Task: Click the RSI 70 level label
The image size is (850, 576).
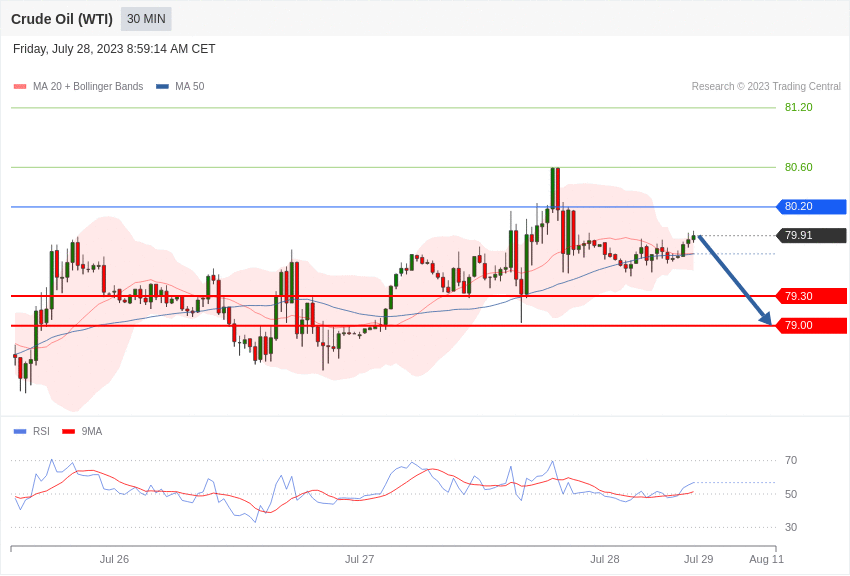Action: [791, 460]
